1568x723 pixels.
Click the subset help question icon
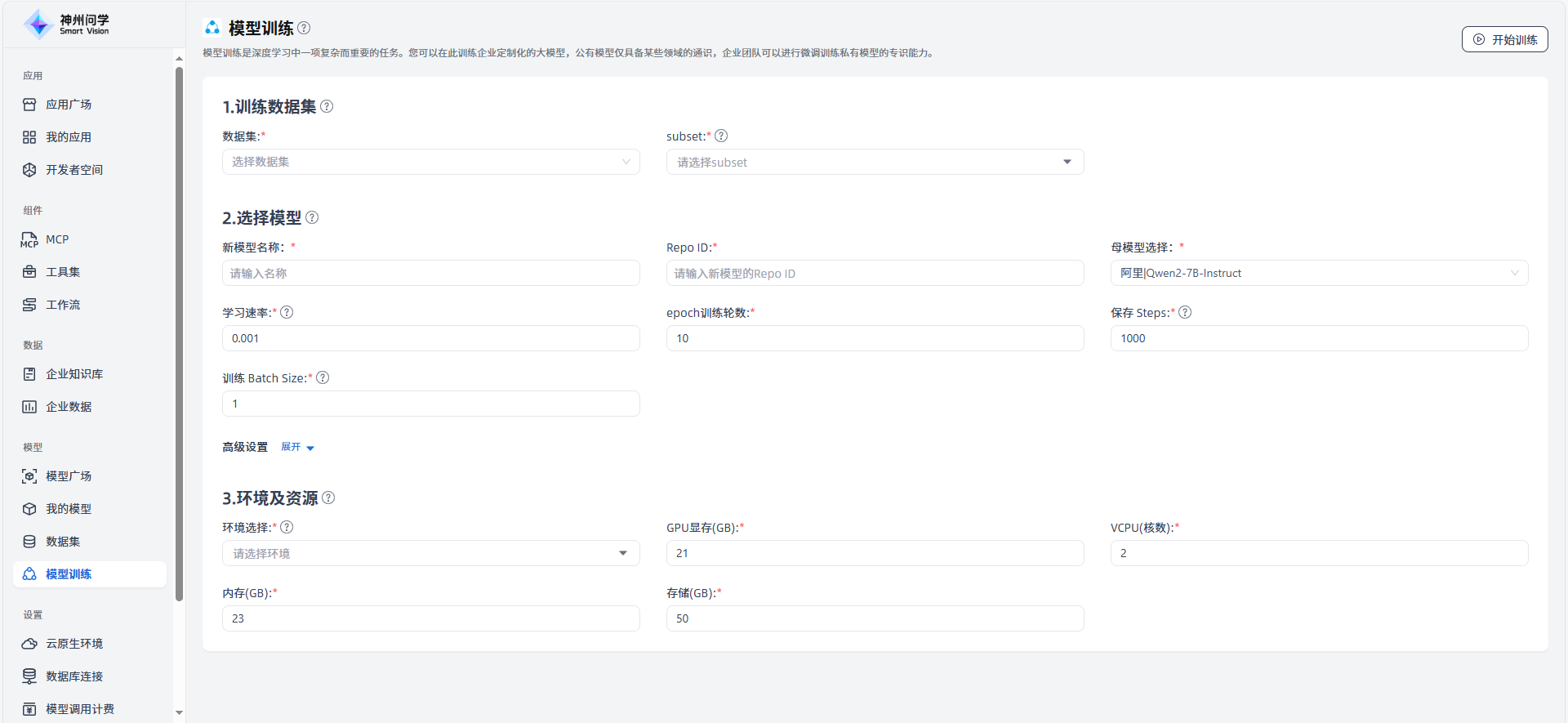(x=721, y=136)
